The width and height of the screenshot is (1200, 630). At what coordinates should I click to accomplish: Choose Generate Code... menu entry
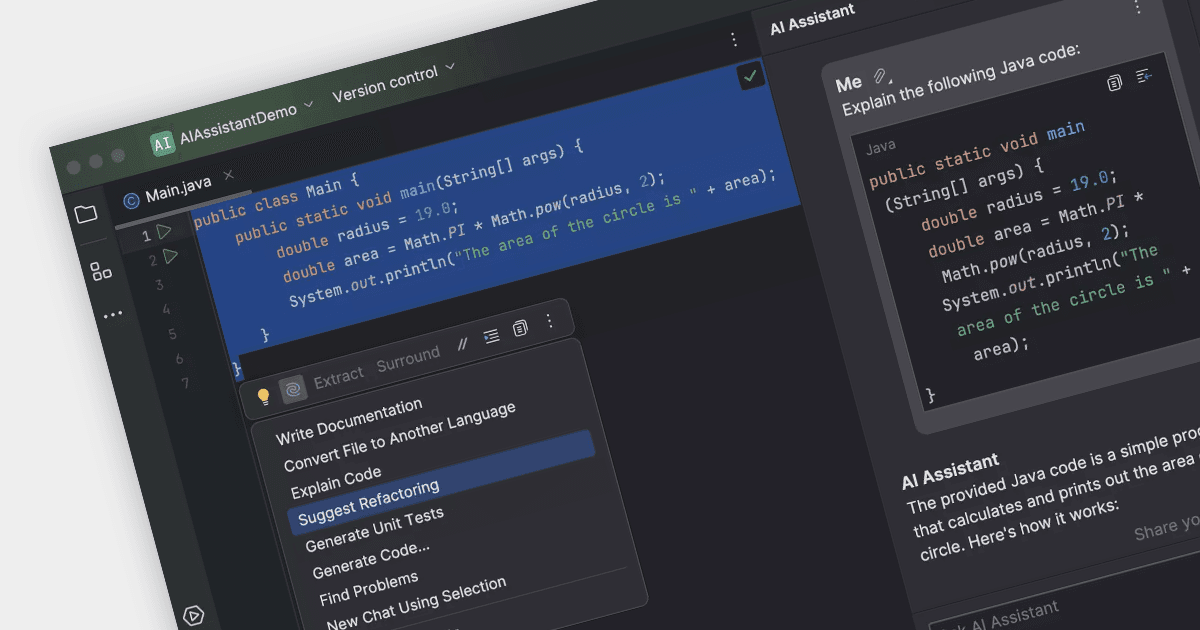(x=371, y=560)
